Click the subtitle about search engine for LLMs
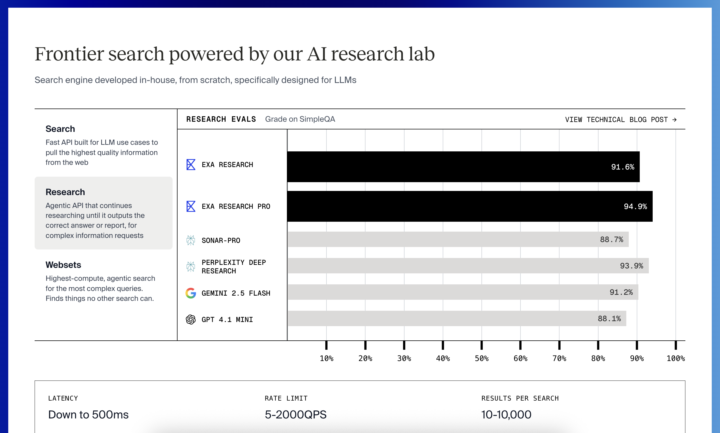The width and height of the screenshot is (720, 433). pyautogui.click(x=195, y=80)
